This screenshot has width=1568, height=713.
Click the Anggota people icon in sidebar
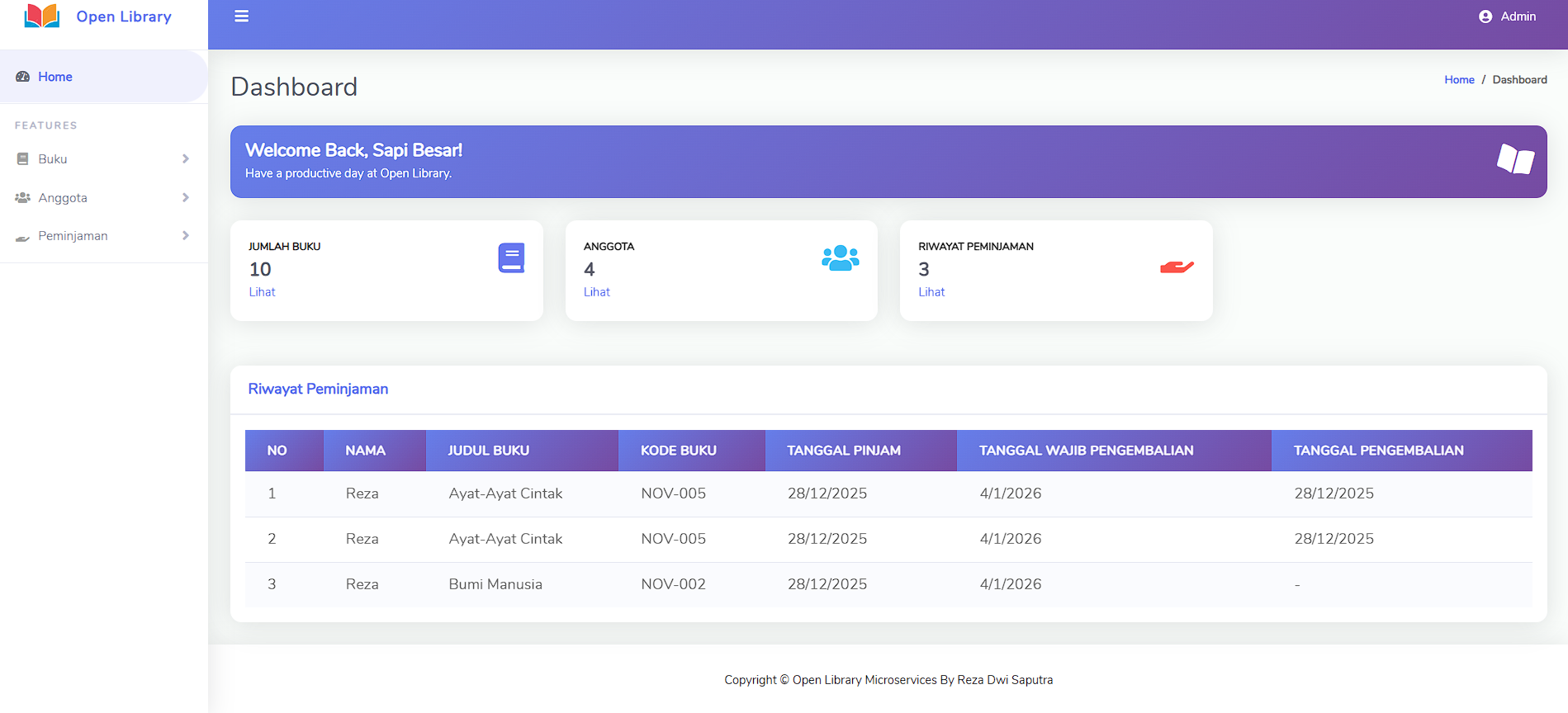tap(23, 198)
